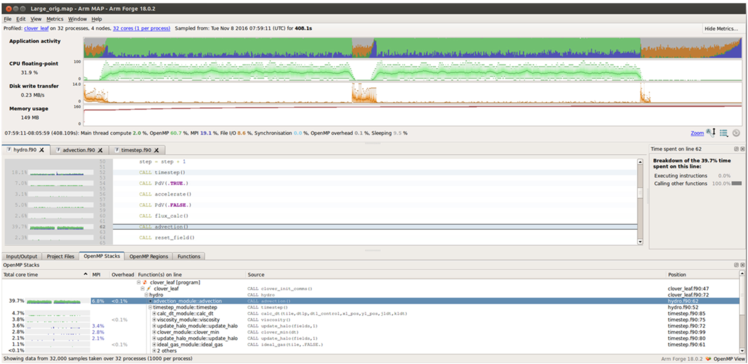Close the hydro.f90 tab with its X
The image size is (748, 364).
click(x=42, y=150)
